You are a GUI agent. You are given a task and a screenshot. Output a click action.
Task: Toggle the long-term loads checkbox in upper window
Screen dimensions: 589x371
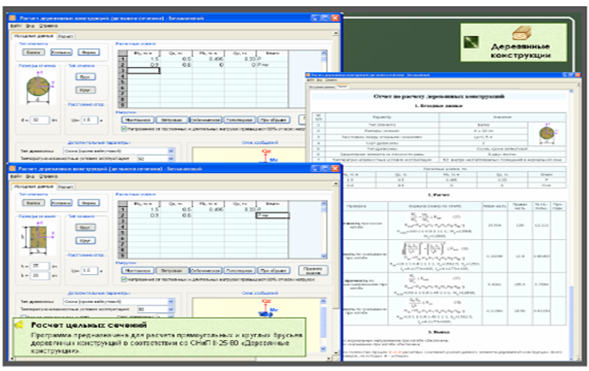[x=124, y=129]
